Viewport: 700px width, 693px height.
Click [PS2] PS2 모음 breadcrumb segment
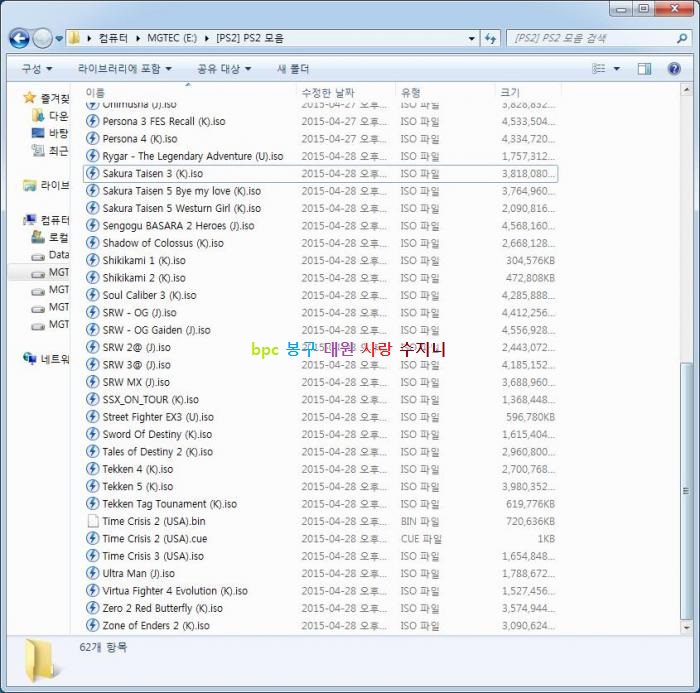[250, 38]
